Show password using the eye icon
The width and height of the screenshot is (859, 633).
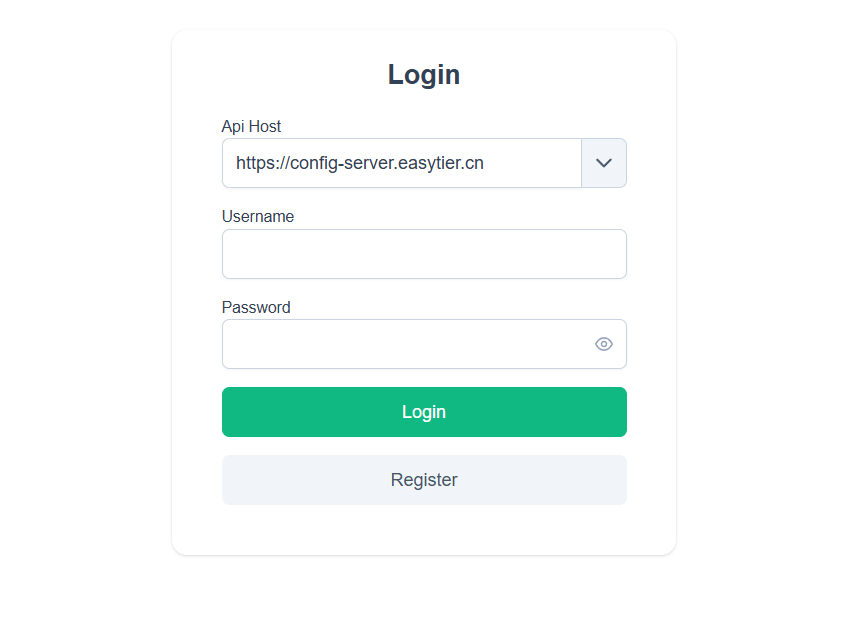coord(604,344)
